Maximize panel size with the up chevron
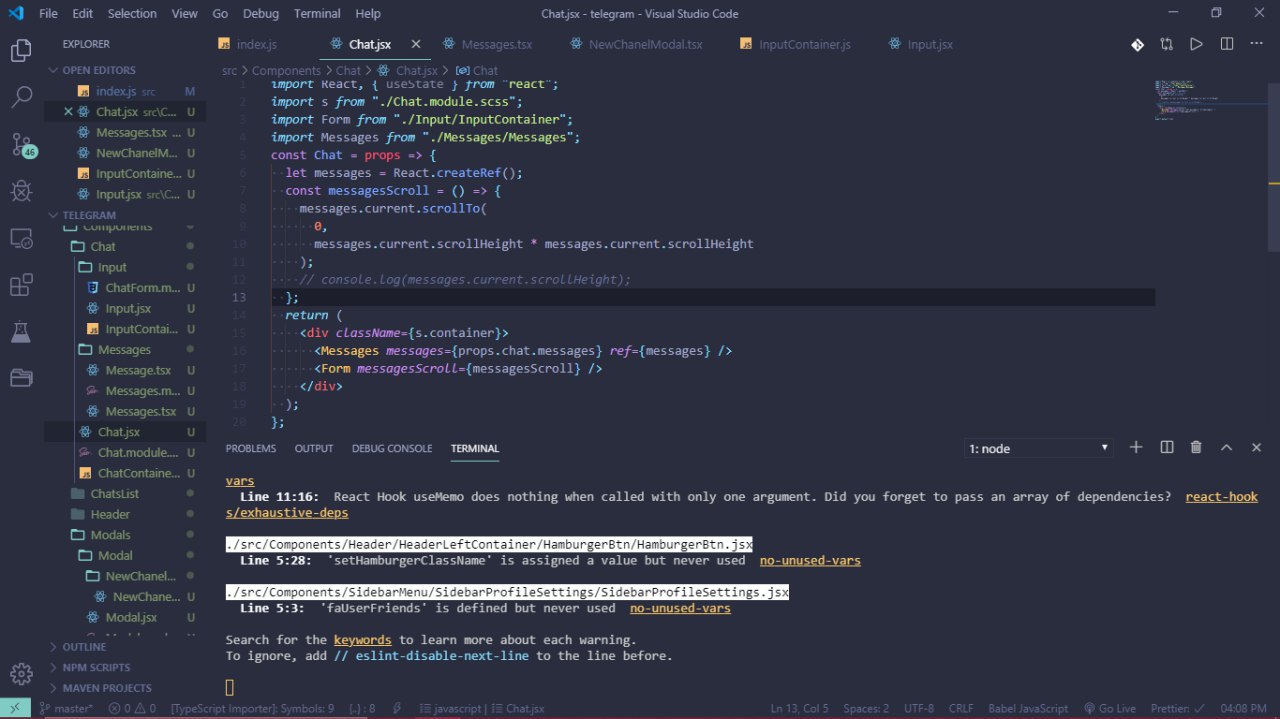 [1226, 448]
